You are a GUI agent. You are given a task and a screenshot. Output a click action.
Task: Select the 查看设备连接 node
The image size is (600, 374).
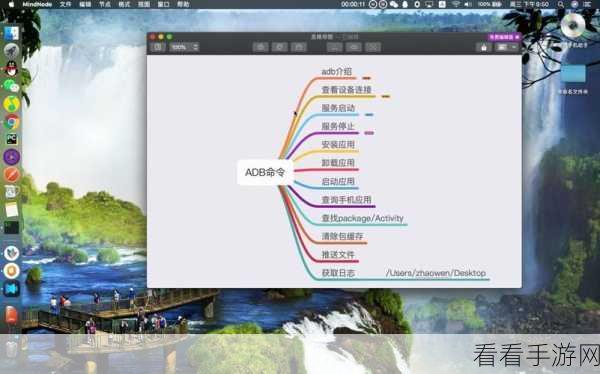[346, 90]
